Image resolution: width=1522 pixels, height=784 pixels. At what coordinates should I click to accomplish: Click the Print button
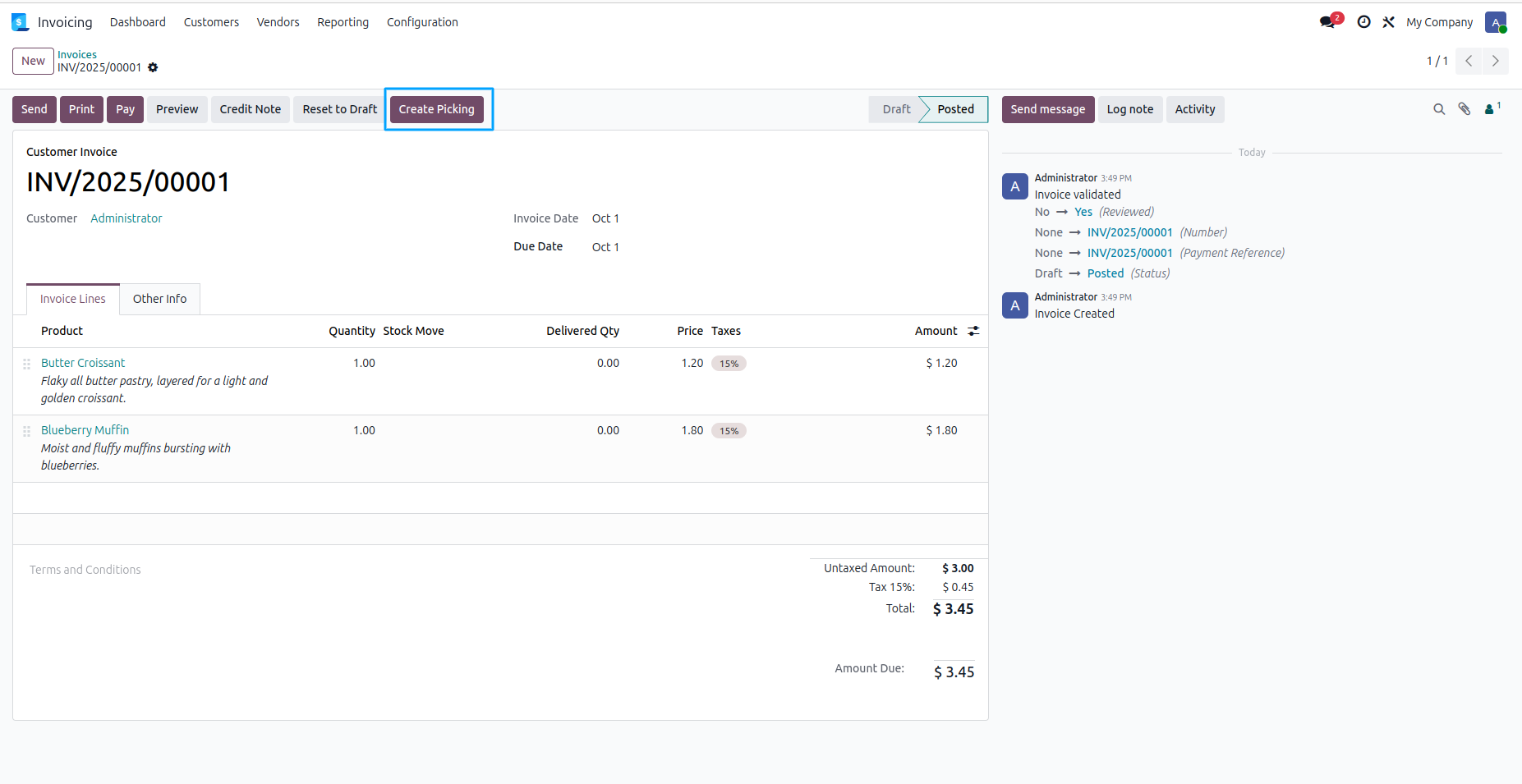81,109
